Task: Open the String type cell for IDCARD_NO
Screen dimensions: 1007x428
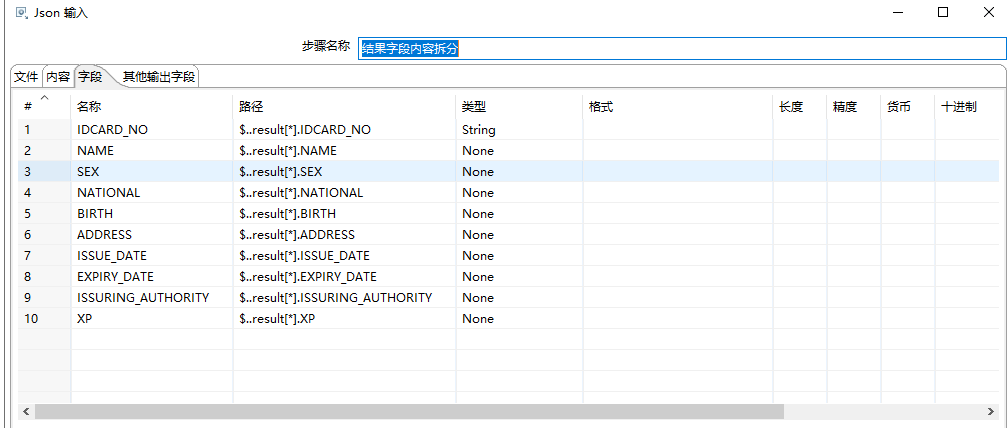Action: (520, 130)
